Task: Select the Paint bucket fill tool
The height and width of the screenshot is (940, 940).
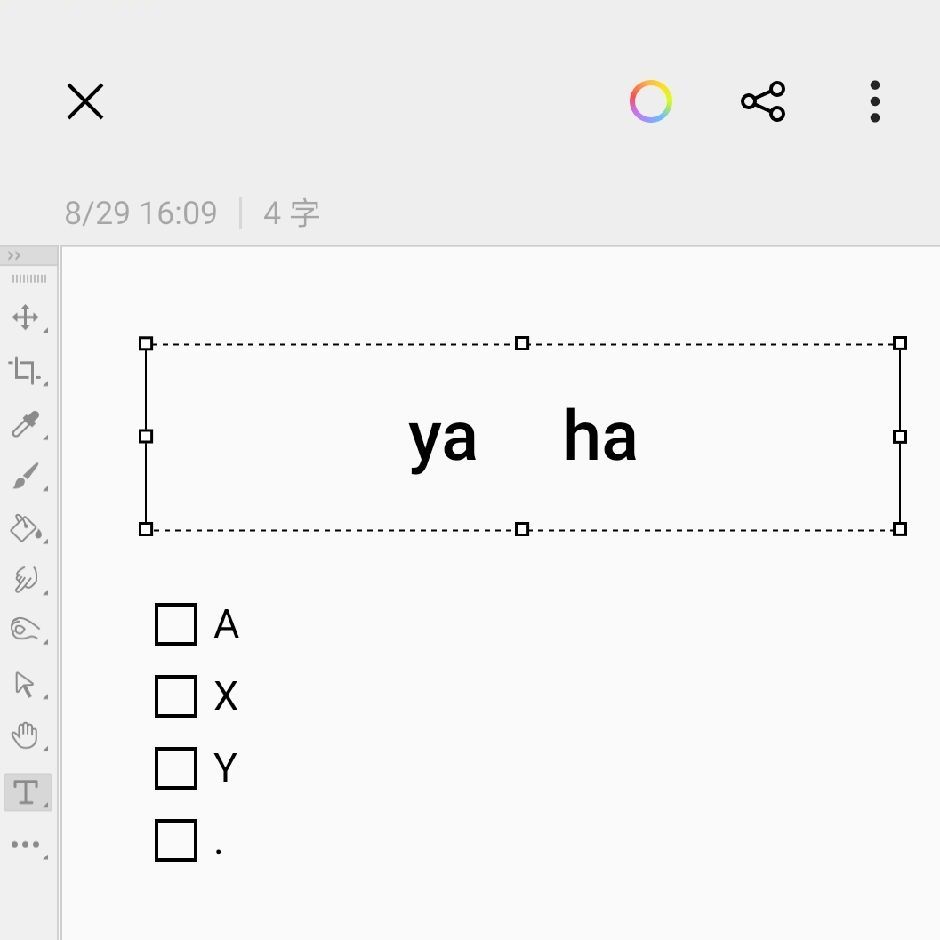Action: coord(25,530)
